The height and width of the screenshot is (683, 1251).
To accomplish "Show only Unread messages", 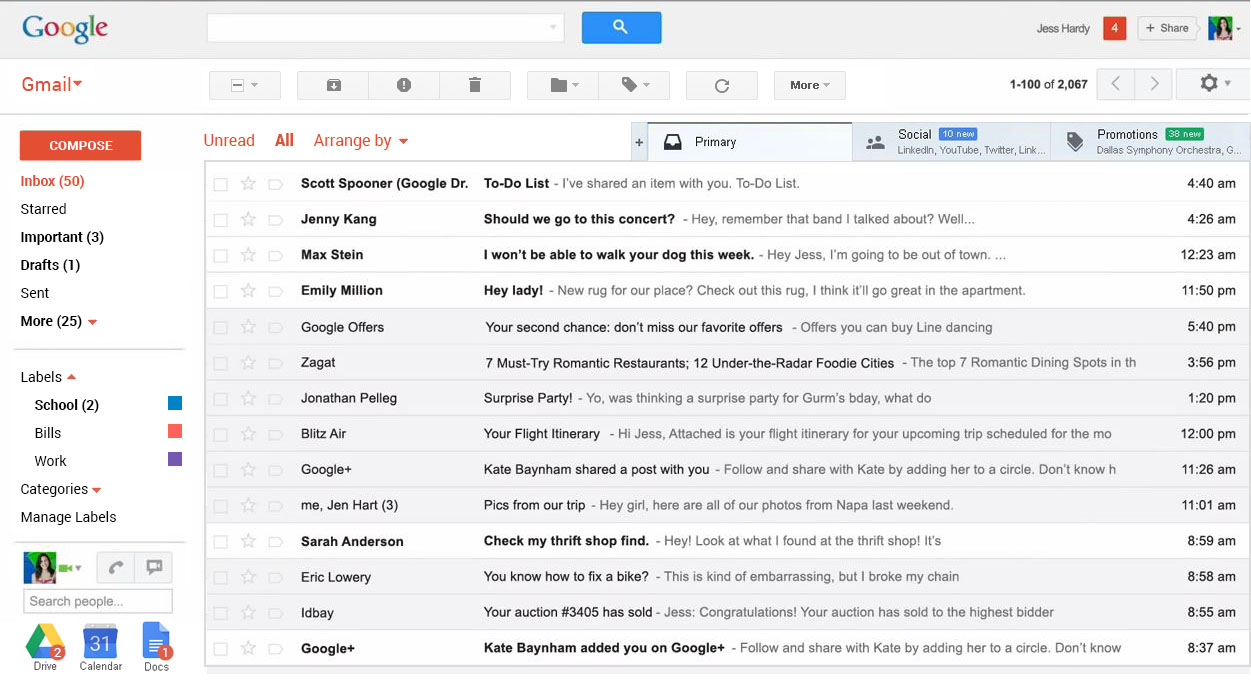I will tap(229, 141).
